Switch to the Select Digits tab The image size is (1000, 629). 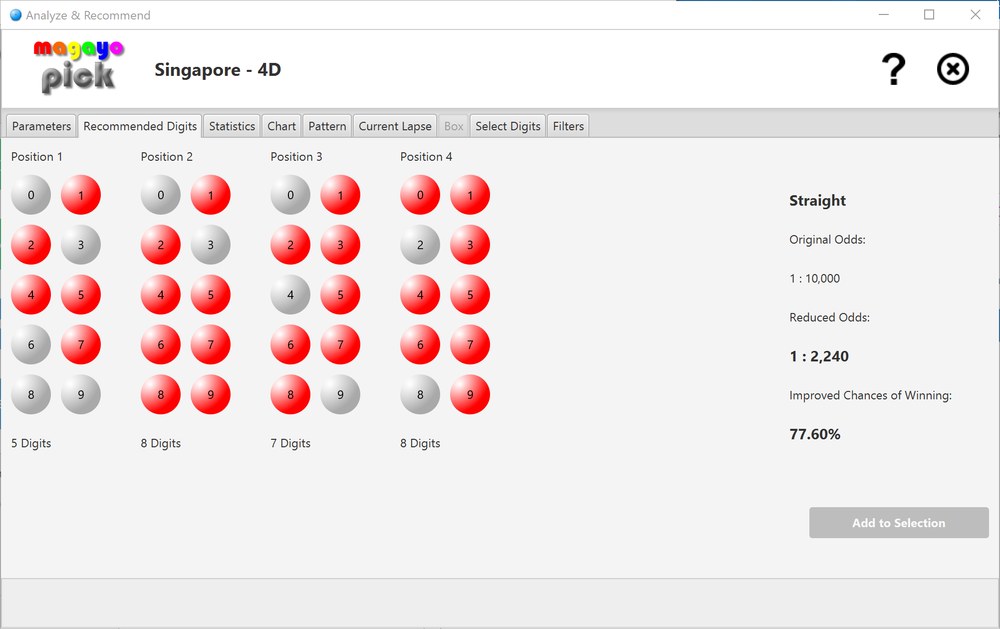pos(508,126)
